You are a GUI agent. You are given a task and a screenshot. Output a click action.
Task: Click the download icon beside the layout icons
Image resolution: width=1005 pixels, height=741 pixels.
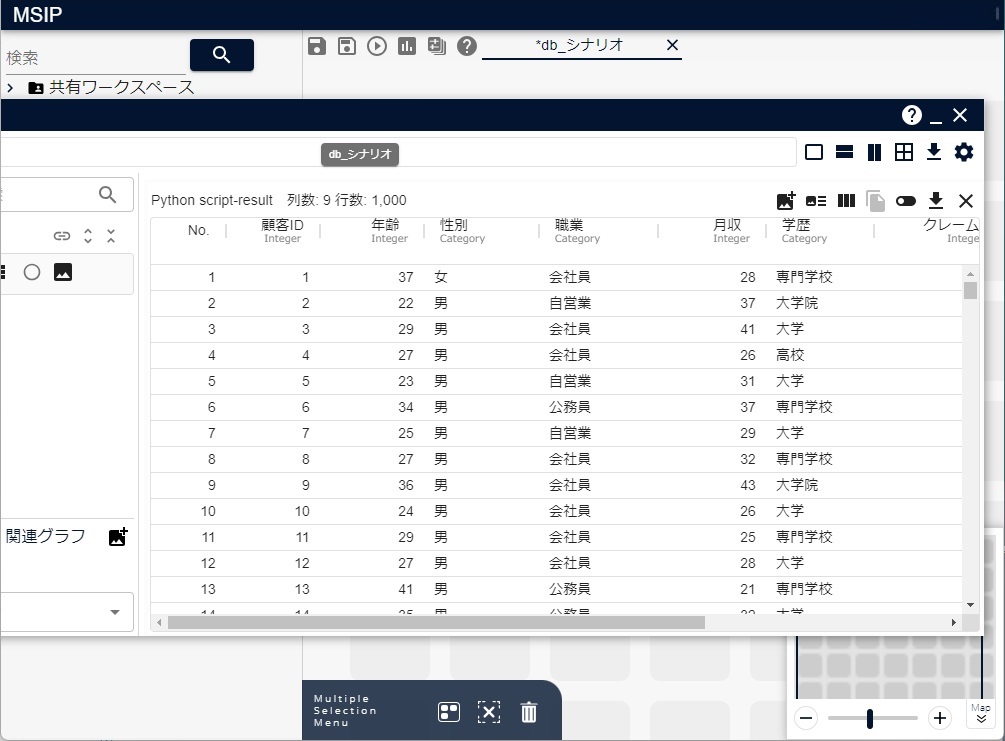point(934,152)
